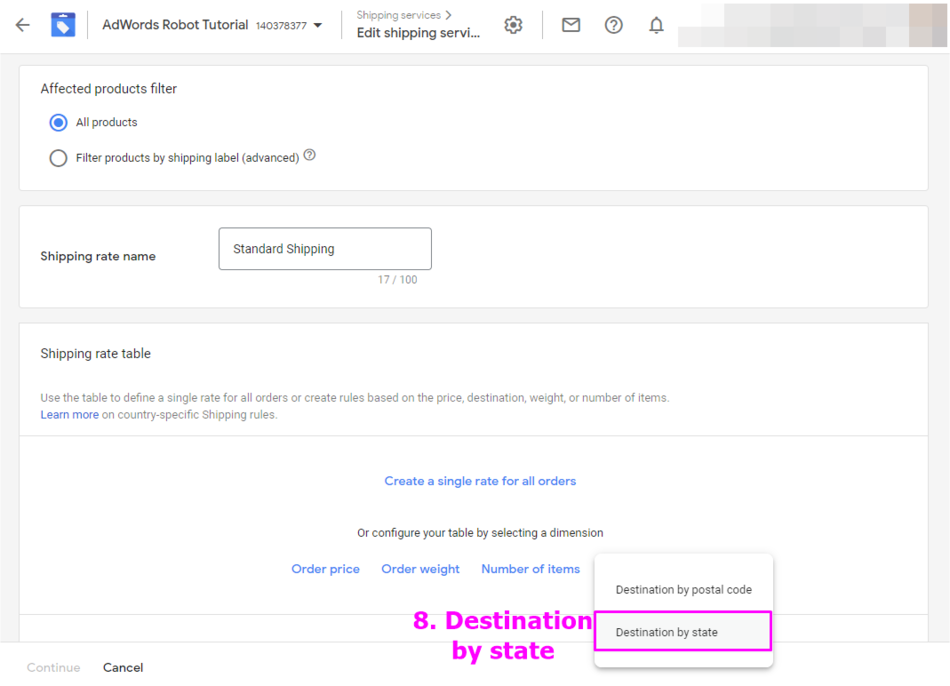Click the Merchant Center logo icon
Viewport: 950px width, 686px height.
63,25
